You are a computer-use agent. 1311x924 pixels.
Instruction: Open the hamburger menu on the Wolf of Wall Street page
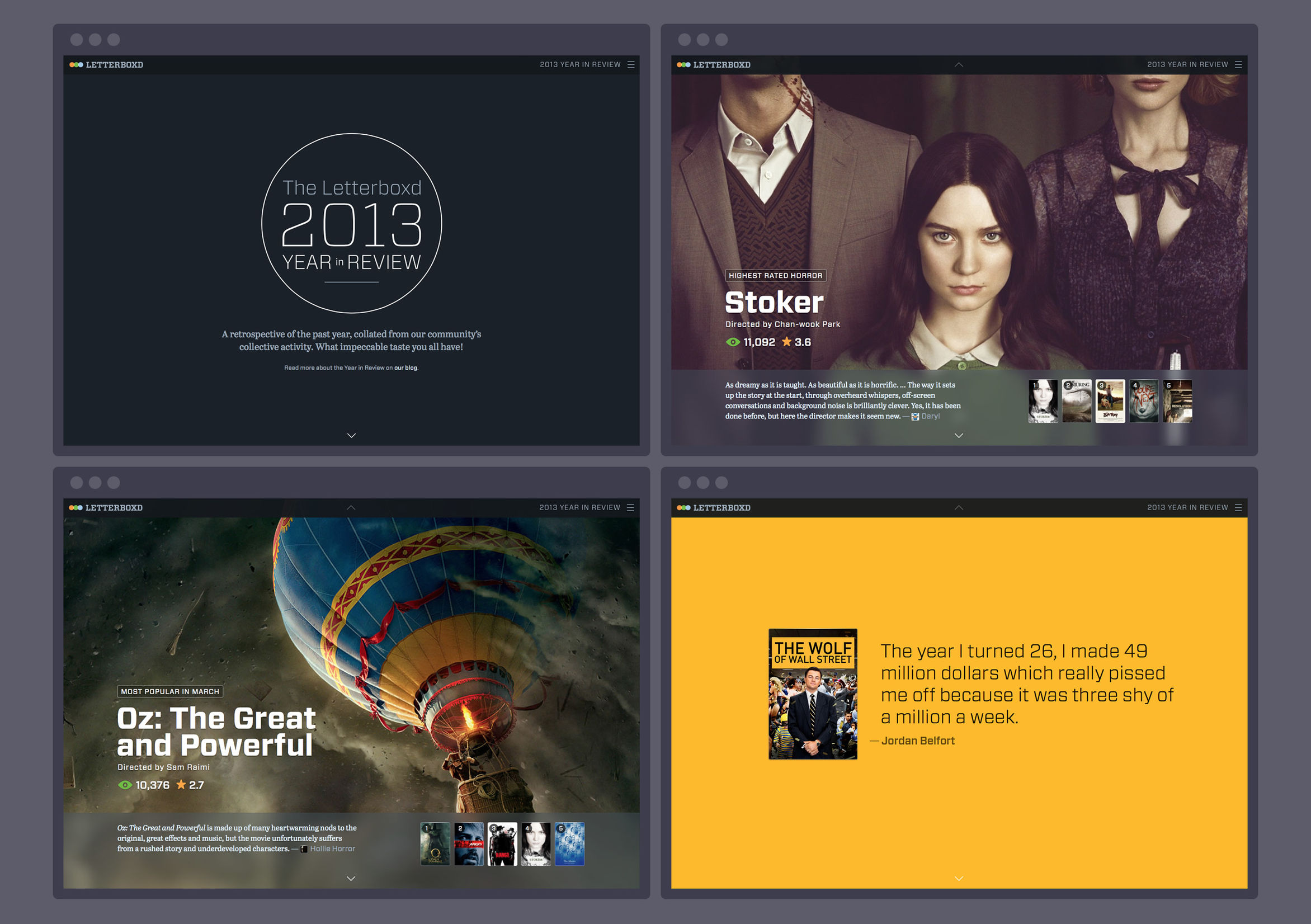[1238, 507]
